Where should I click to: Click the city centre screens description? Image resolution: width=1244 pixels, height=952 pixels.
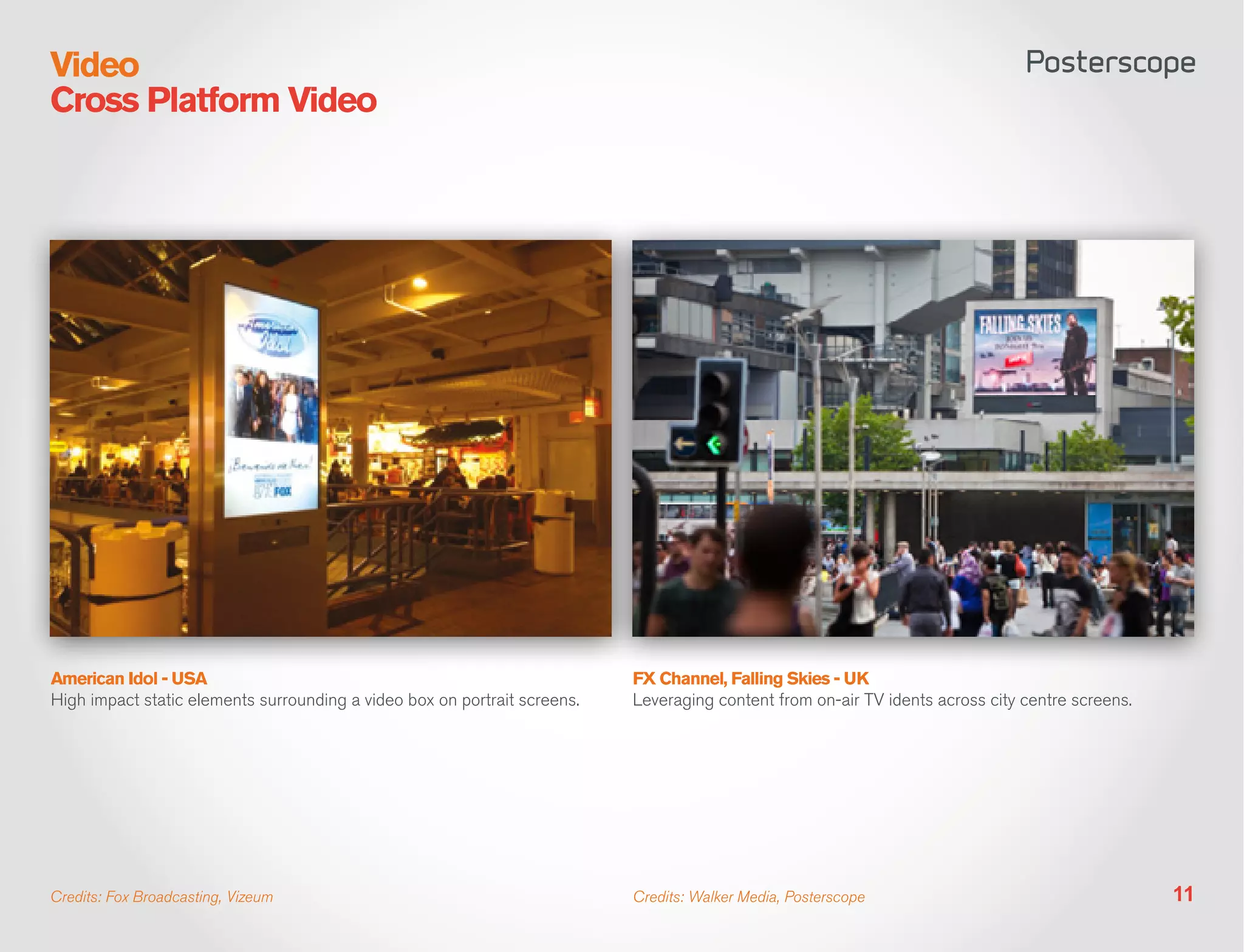[882, 700]
